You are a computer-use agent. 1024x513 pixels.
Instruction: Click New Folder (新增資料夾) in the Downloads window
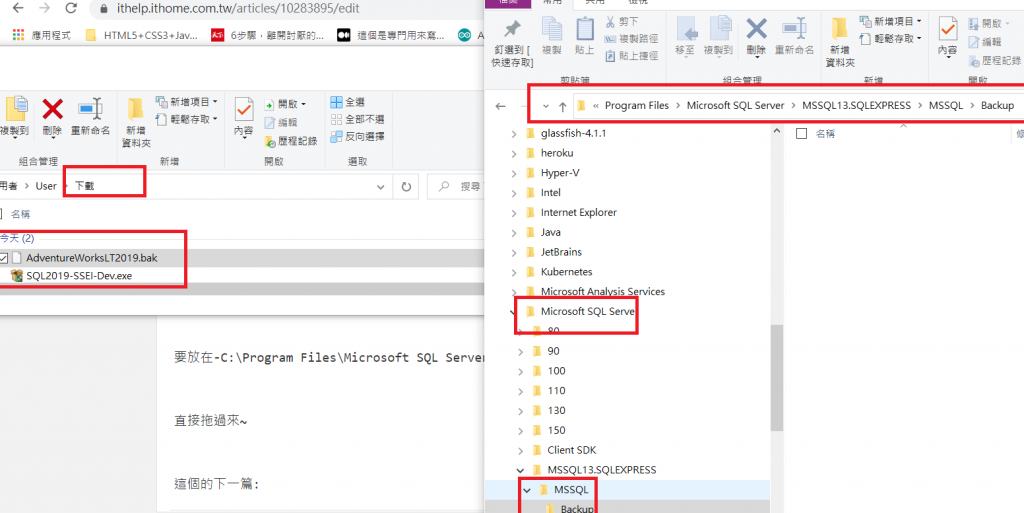[136, 123]
